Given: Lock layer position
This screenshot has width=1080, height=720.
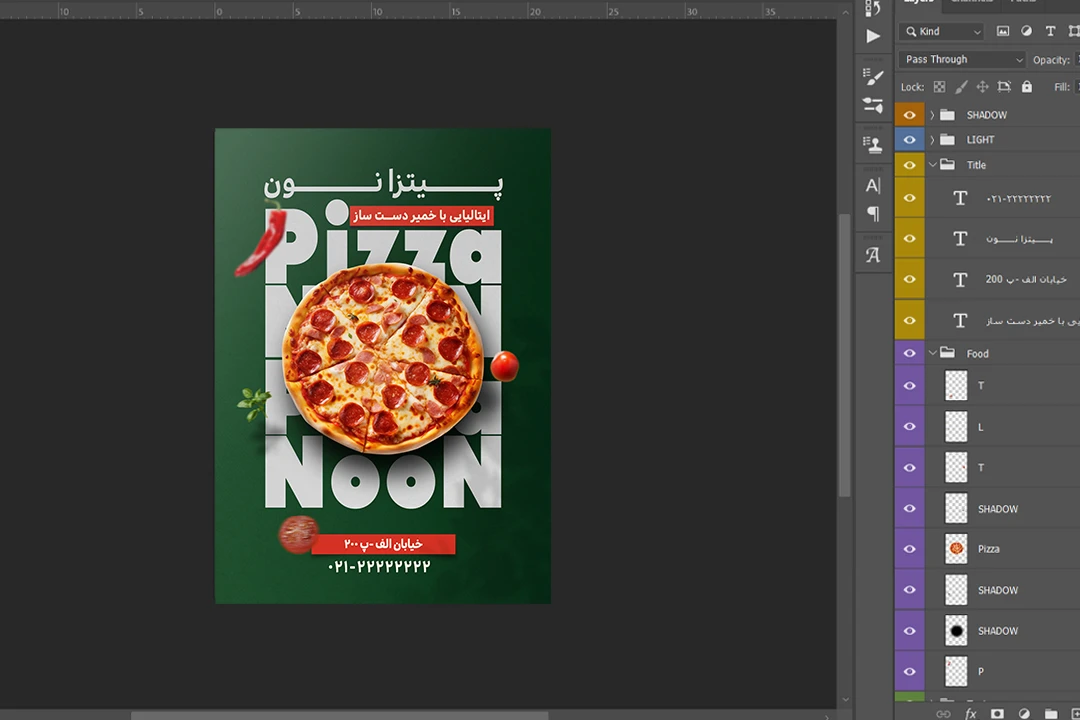Looking at the screenshot, I should (982, 87).
